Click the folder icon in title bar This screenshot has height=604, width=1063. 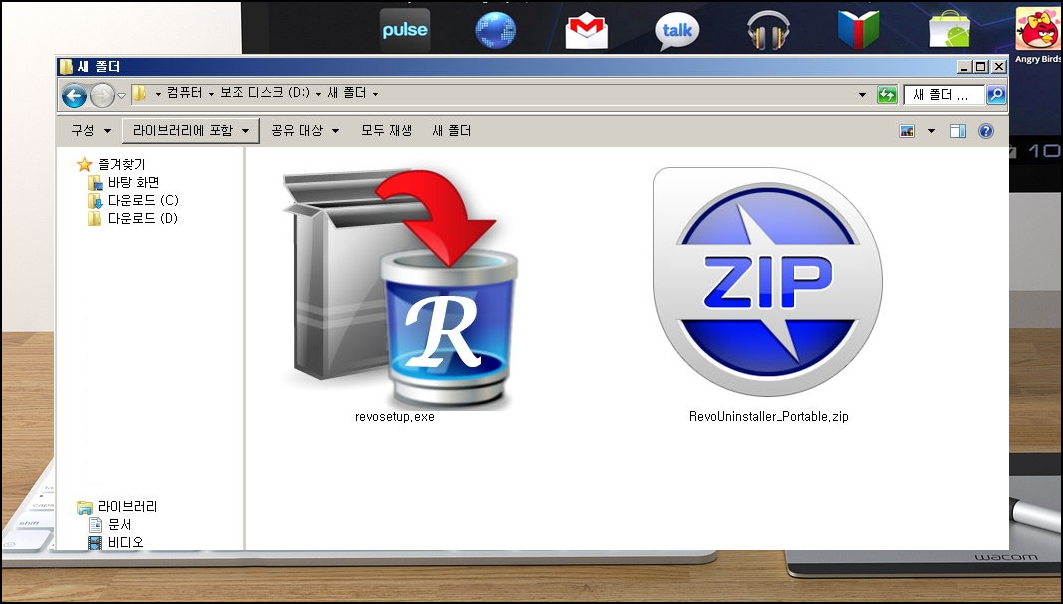[x=66, y=66]
